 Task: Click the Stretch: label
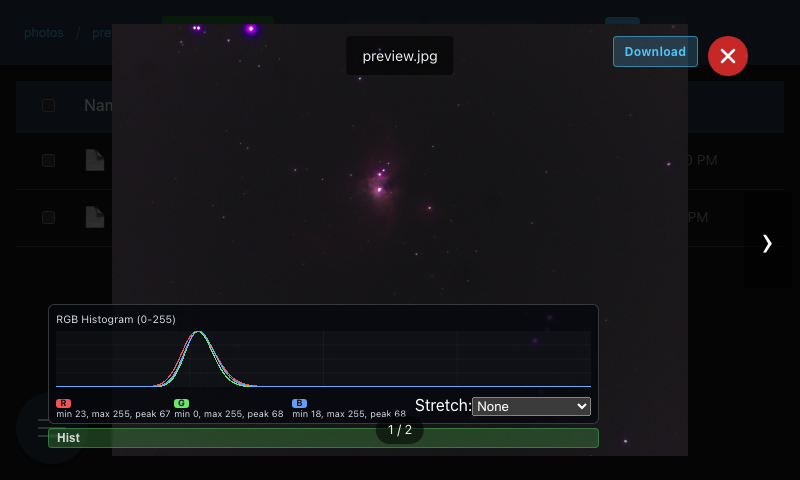point(443,406)
